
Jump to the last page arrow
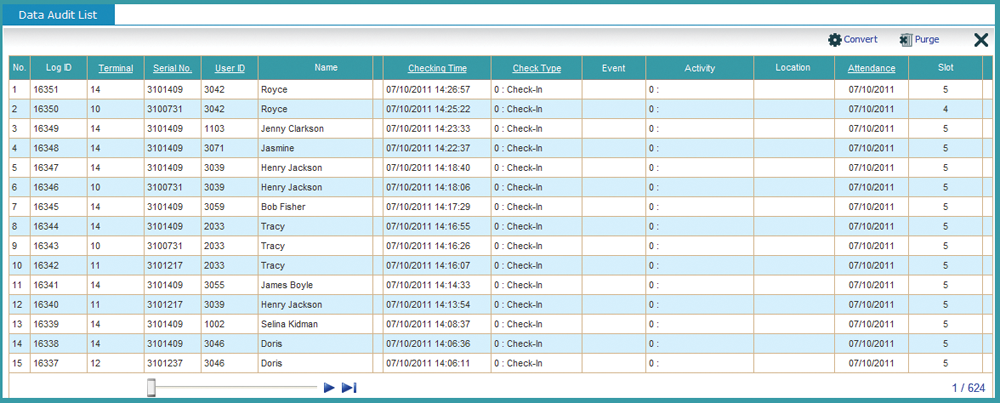[349, 388]
